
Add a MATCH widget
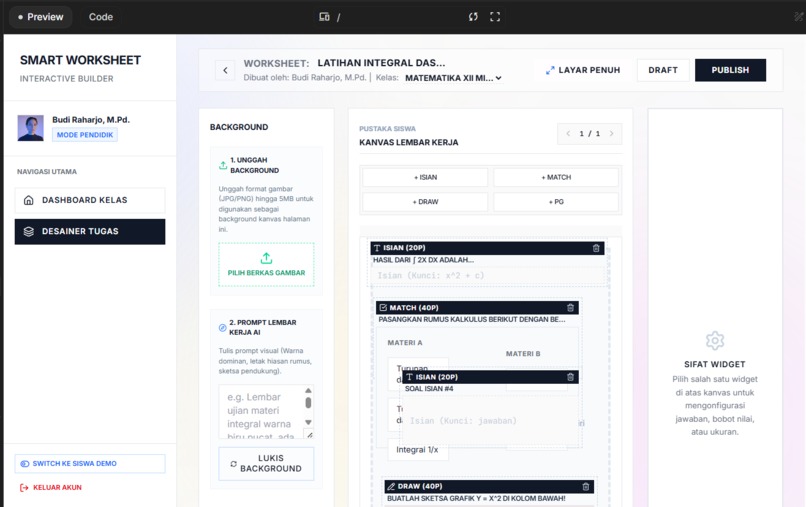[x=556, y=177]
